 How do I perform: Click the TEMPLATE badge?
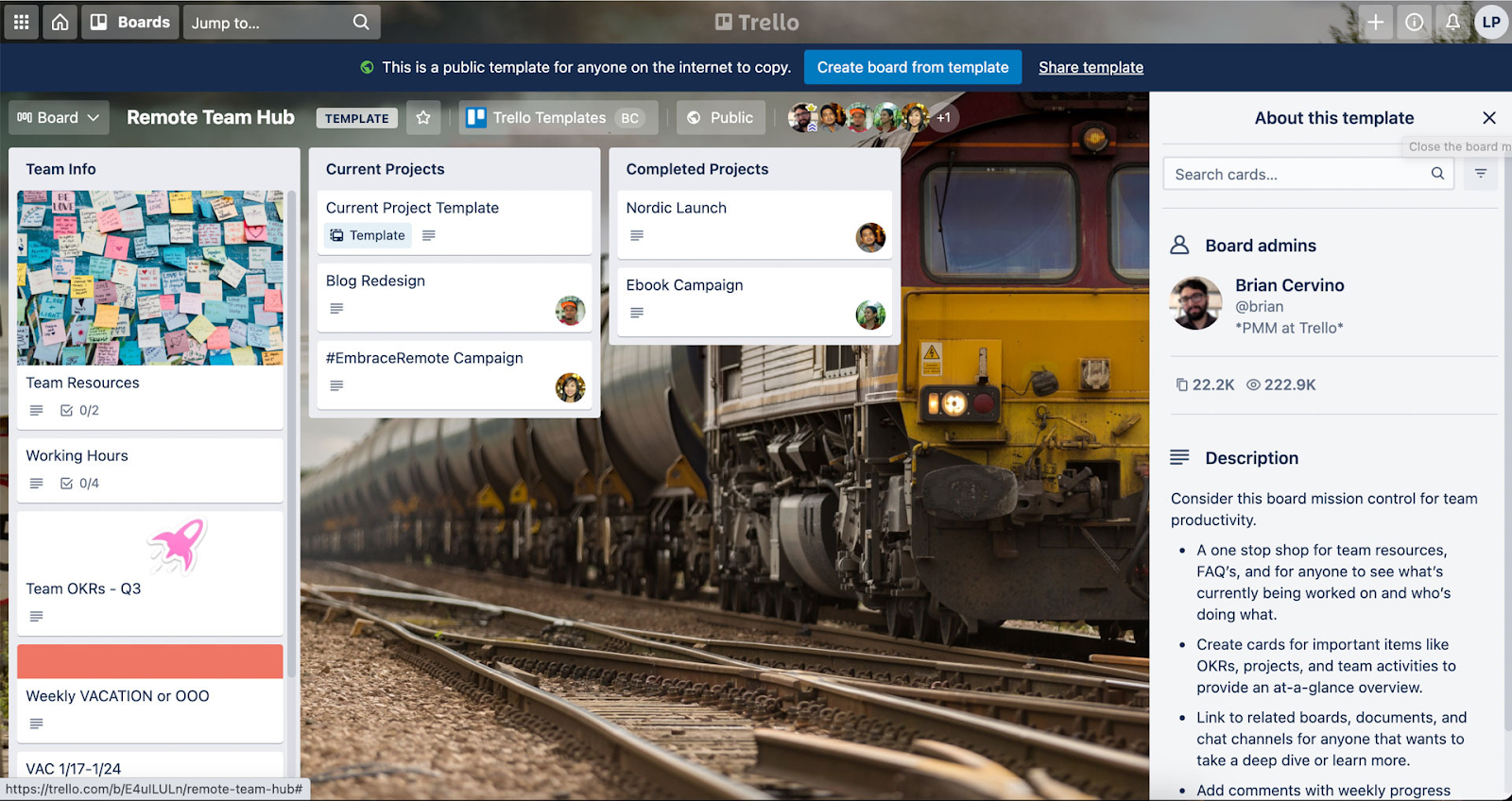point(356,118)
